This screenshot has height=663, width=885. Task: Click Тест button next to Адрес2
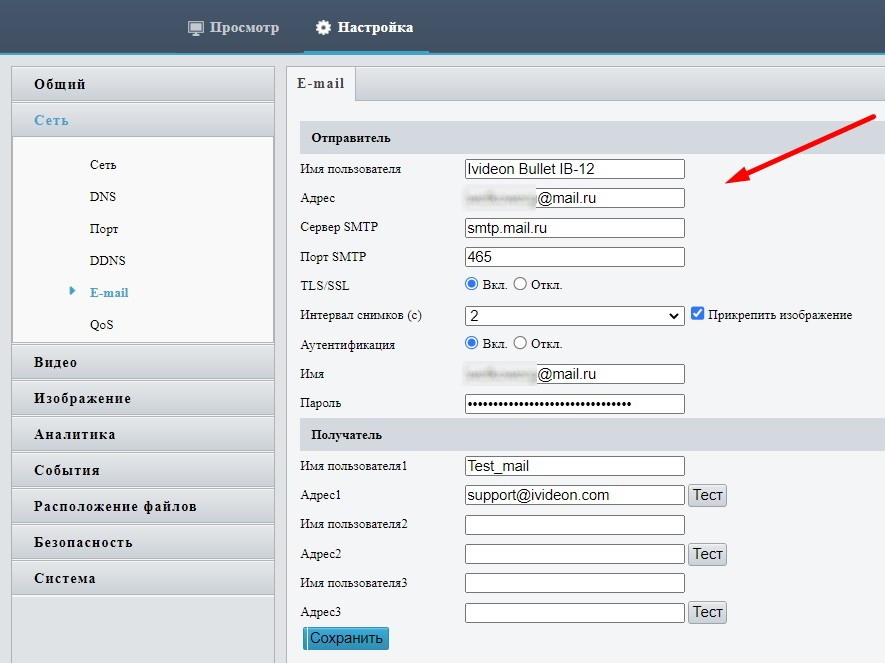[707, 554]
